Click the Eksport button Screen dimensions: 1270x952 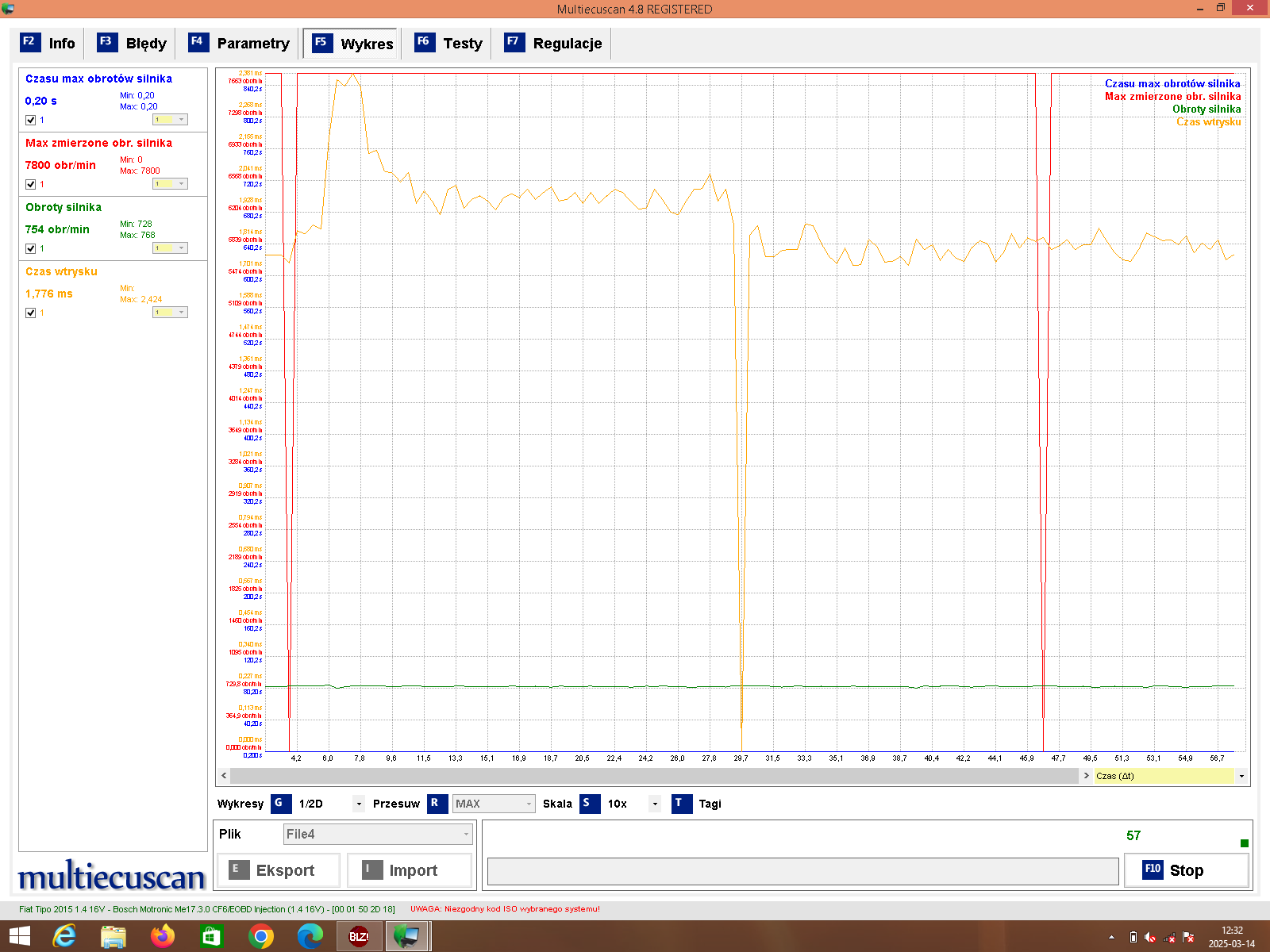(x=279, y=870)
